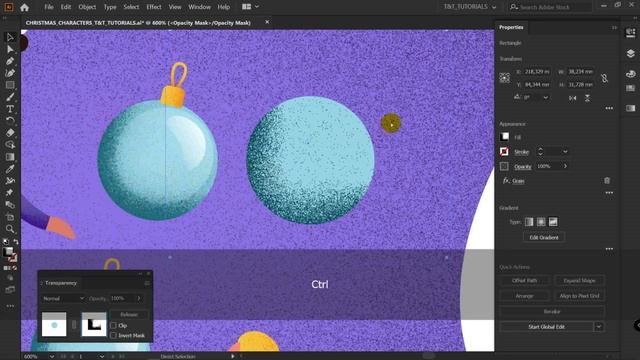
Task: Delete the Grain effect with trash icon
Action: (x=607, y=180)
